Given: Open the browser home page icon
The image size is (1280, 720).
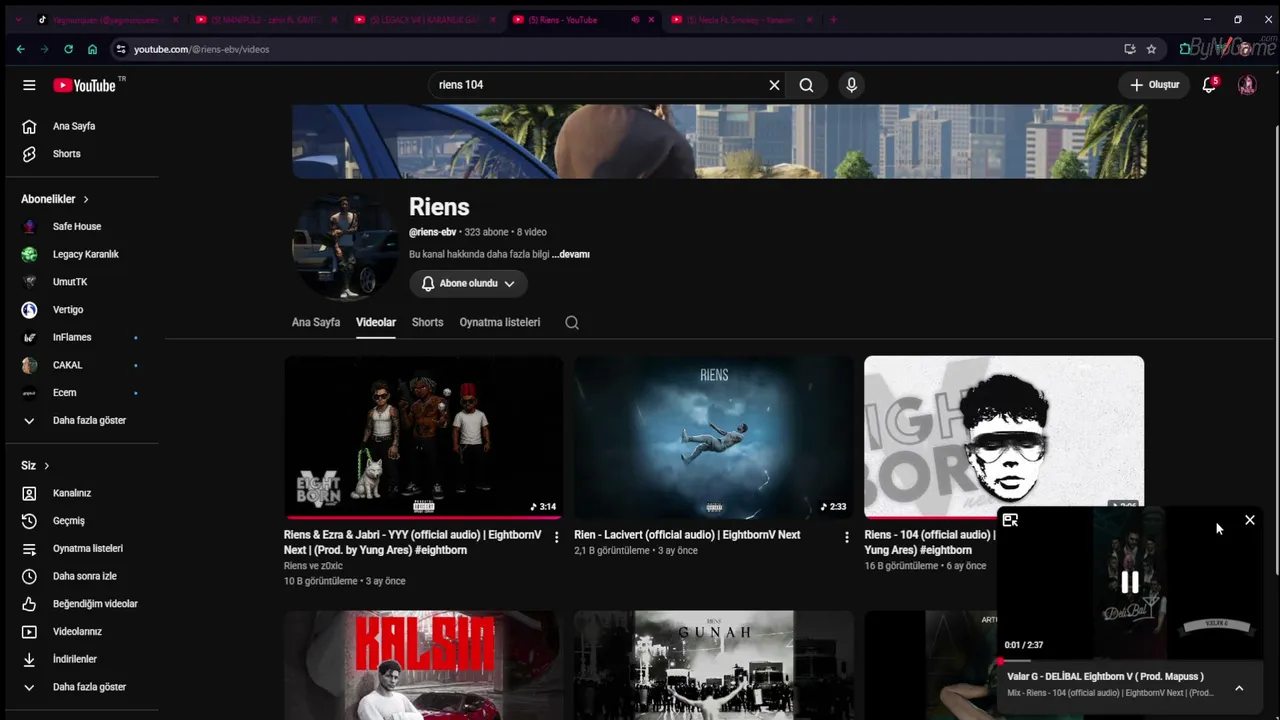Looking at the screenshot, I should 92,49.
